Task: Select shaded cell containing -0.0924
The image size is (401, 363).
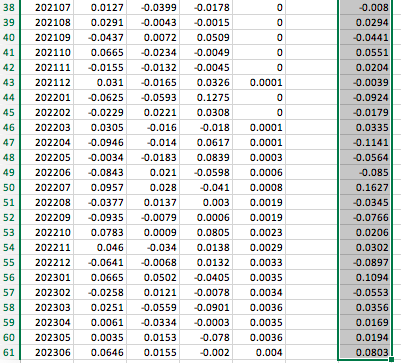Action: (x=365, y=97)
